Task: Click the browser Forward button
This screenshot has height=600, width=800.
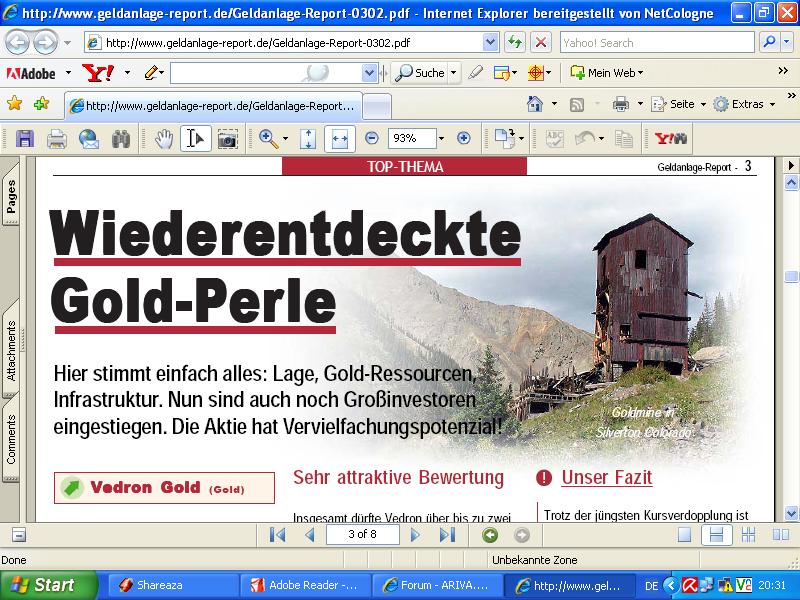Action: point(45,43)
